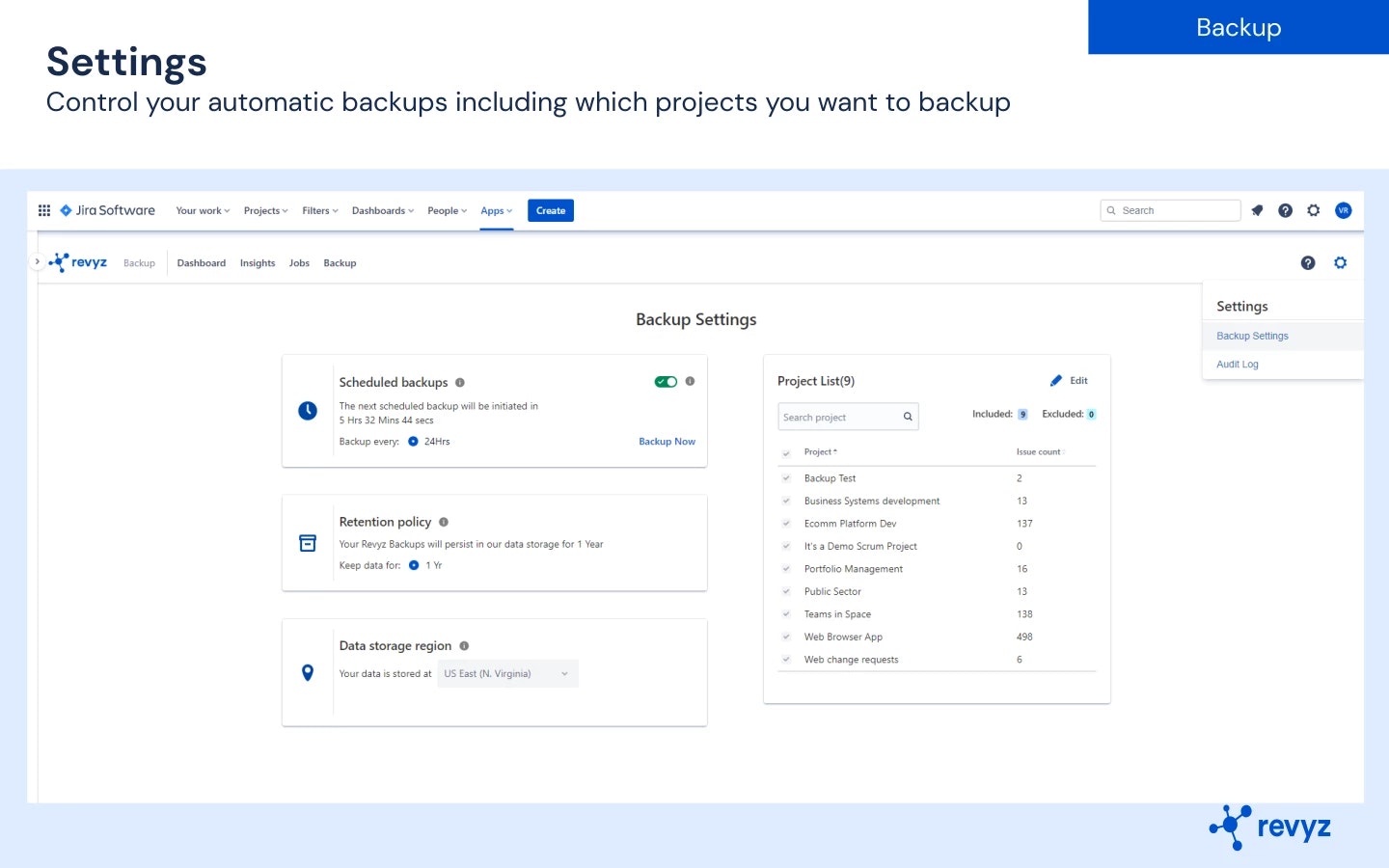Toggle the select-all checkbox in Project header
Viewport: 1389px width, 868px height.
coord(786,452)
